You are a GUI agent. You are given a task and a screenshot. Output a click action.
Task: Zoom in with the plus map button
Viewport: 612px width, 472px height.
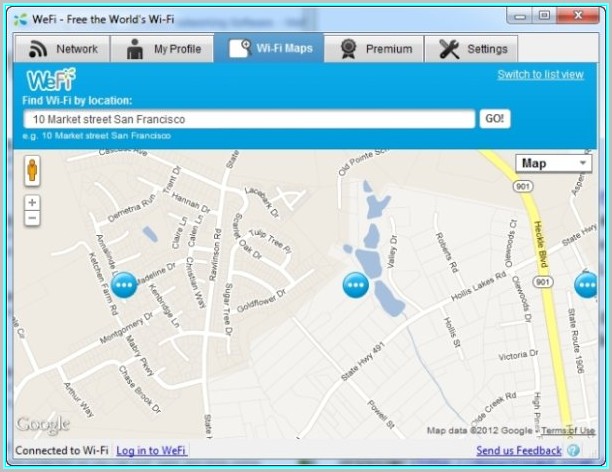point(32,202)
